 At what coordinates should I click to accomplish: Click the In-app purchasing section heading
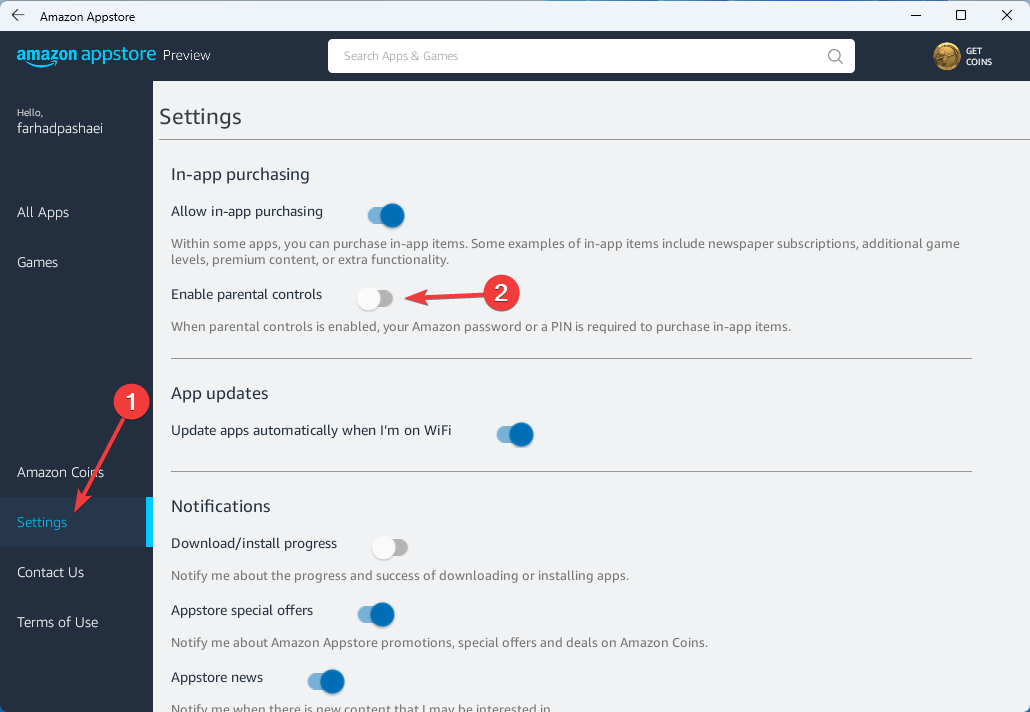(x=240, y=174)
